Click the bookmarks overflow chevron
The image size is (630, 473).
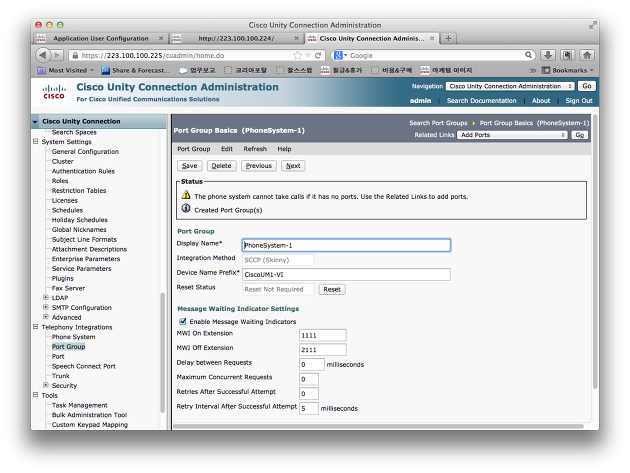pyautogui.click(x=533, y=70)
